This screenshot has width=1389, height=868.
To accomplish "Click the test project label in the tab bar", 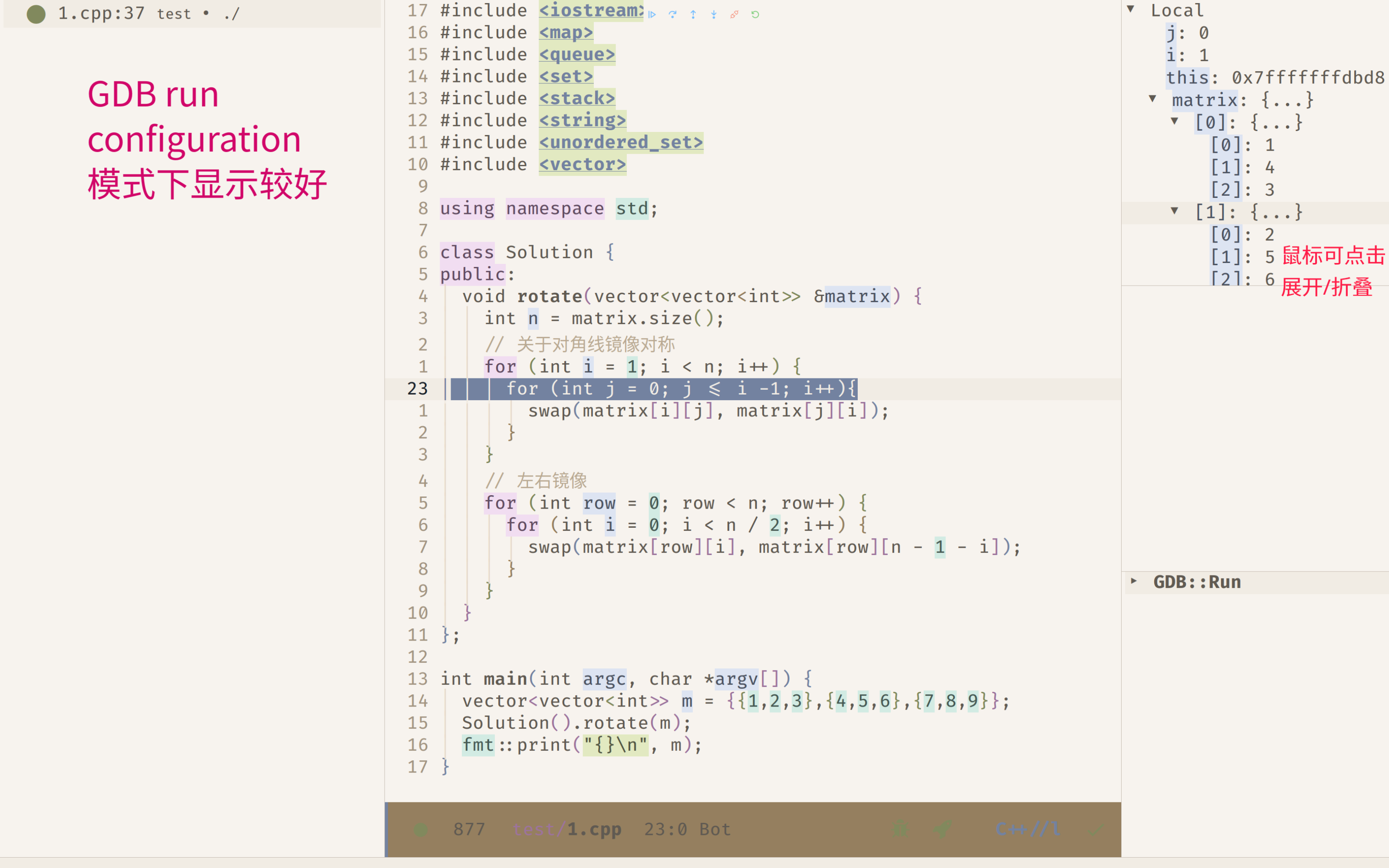I will [174, 13].
